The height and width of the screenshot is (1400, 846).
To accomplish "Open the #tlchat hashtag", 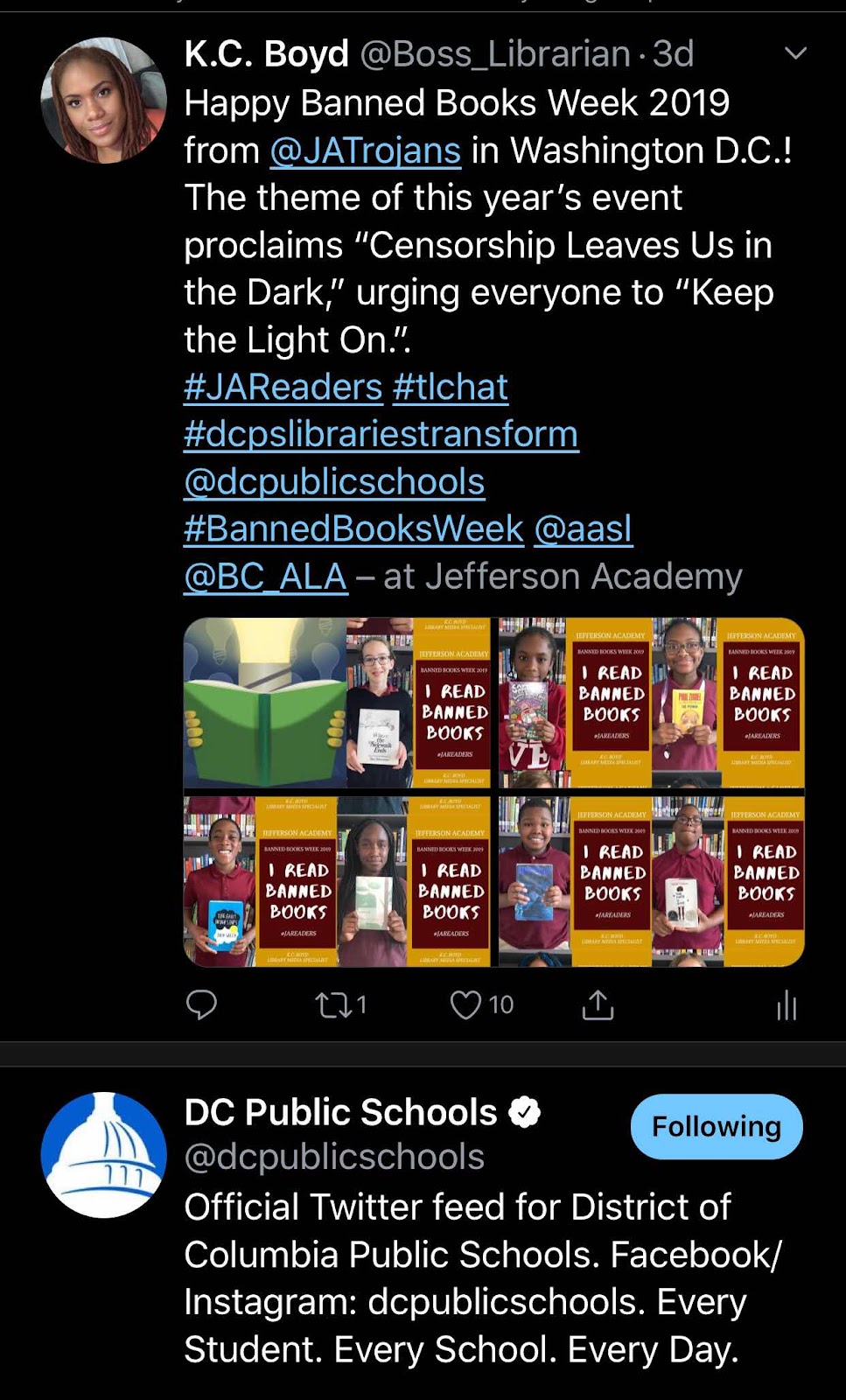I will 451,387.
